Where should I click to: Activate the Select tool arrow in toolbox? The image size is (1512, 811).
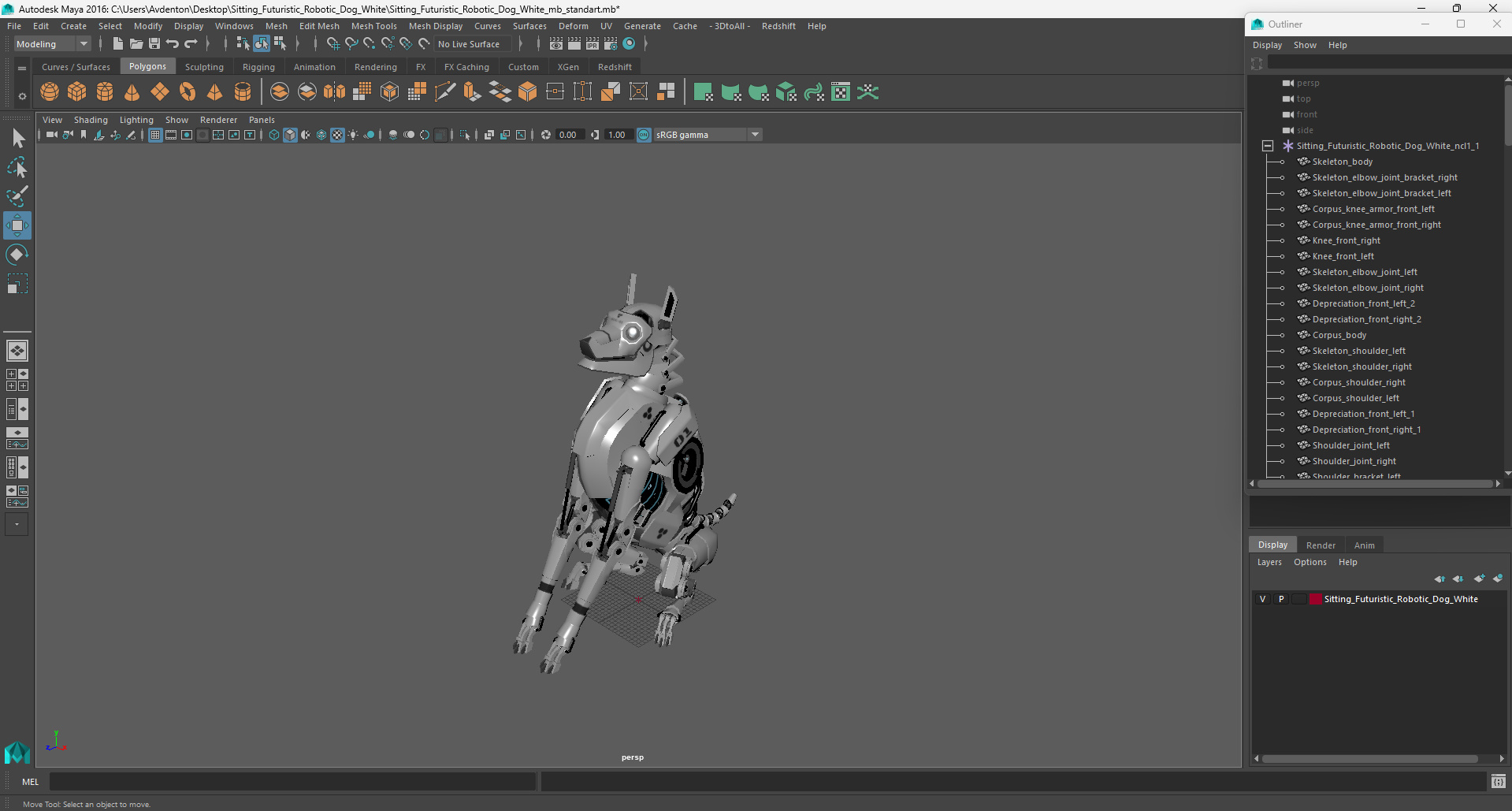point(17,139)
